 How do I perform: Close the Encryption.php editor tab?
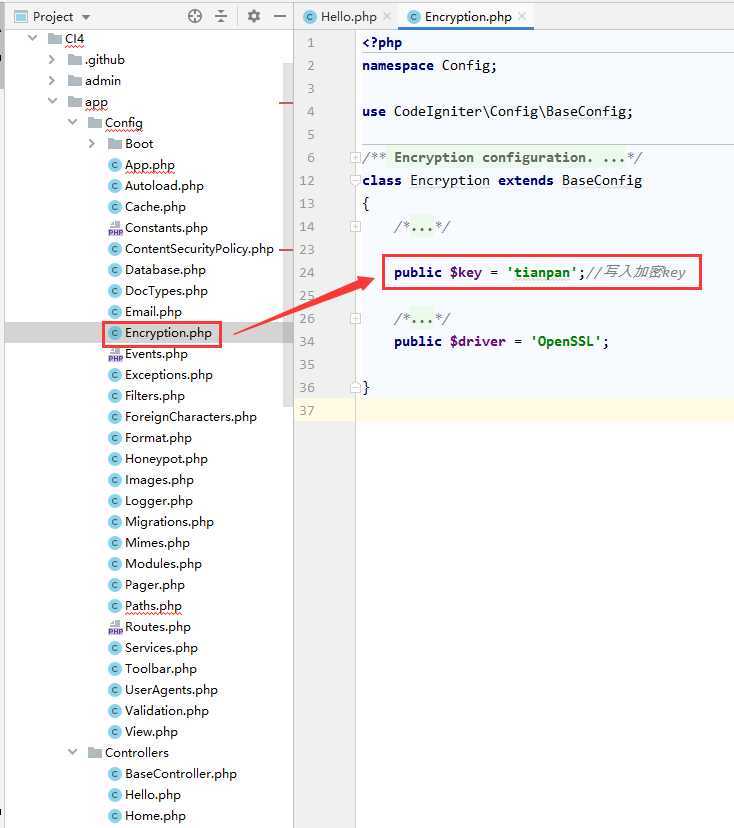pyautogui.click(x=522, y=17)
